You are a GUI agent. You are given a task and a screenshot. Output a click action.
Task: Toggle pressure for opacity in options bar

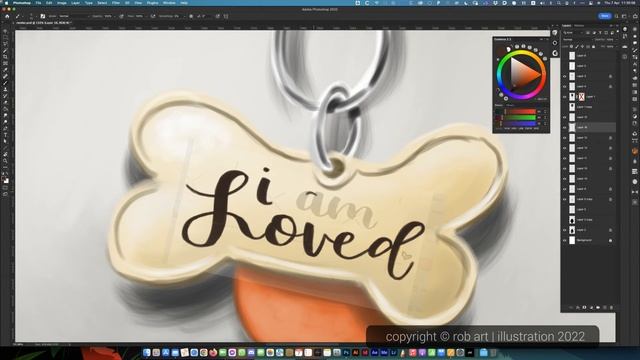tap(121, 16)
